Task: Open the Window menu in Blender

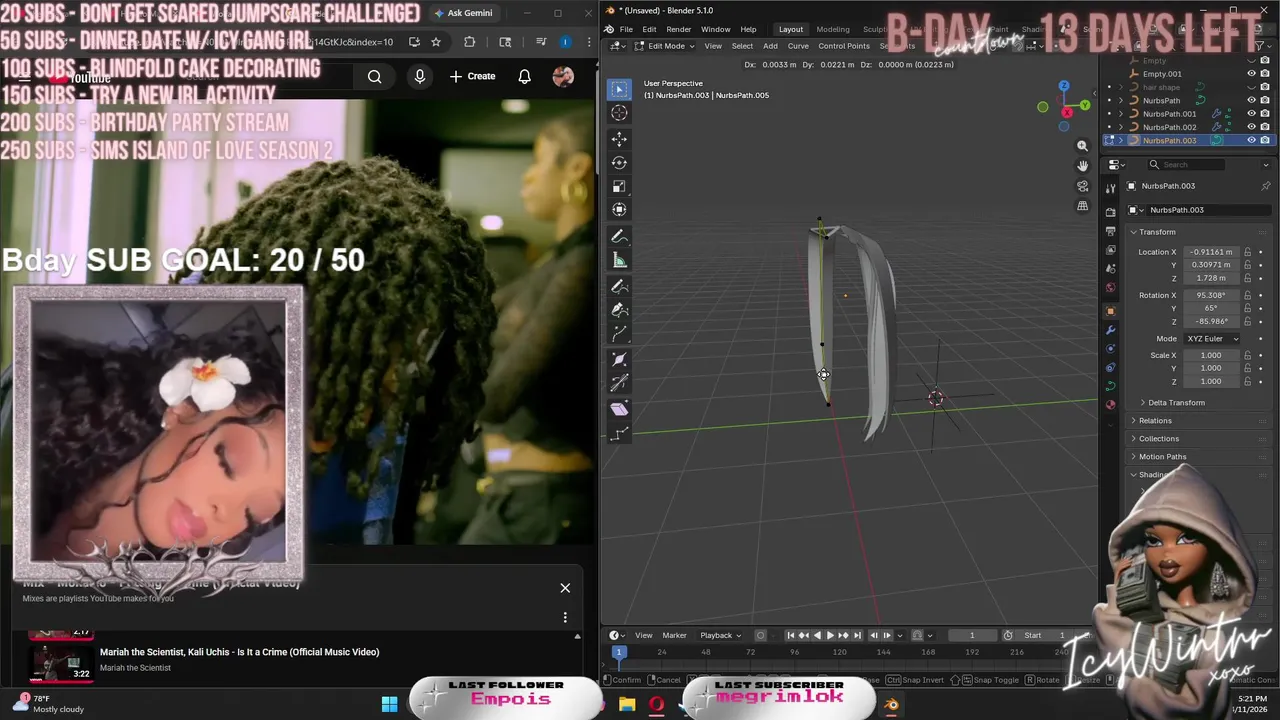Action: coord(715,29)
